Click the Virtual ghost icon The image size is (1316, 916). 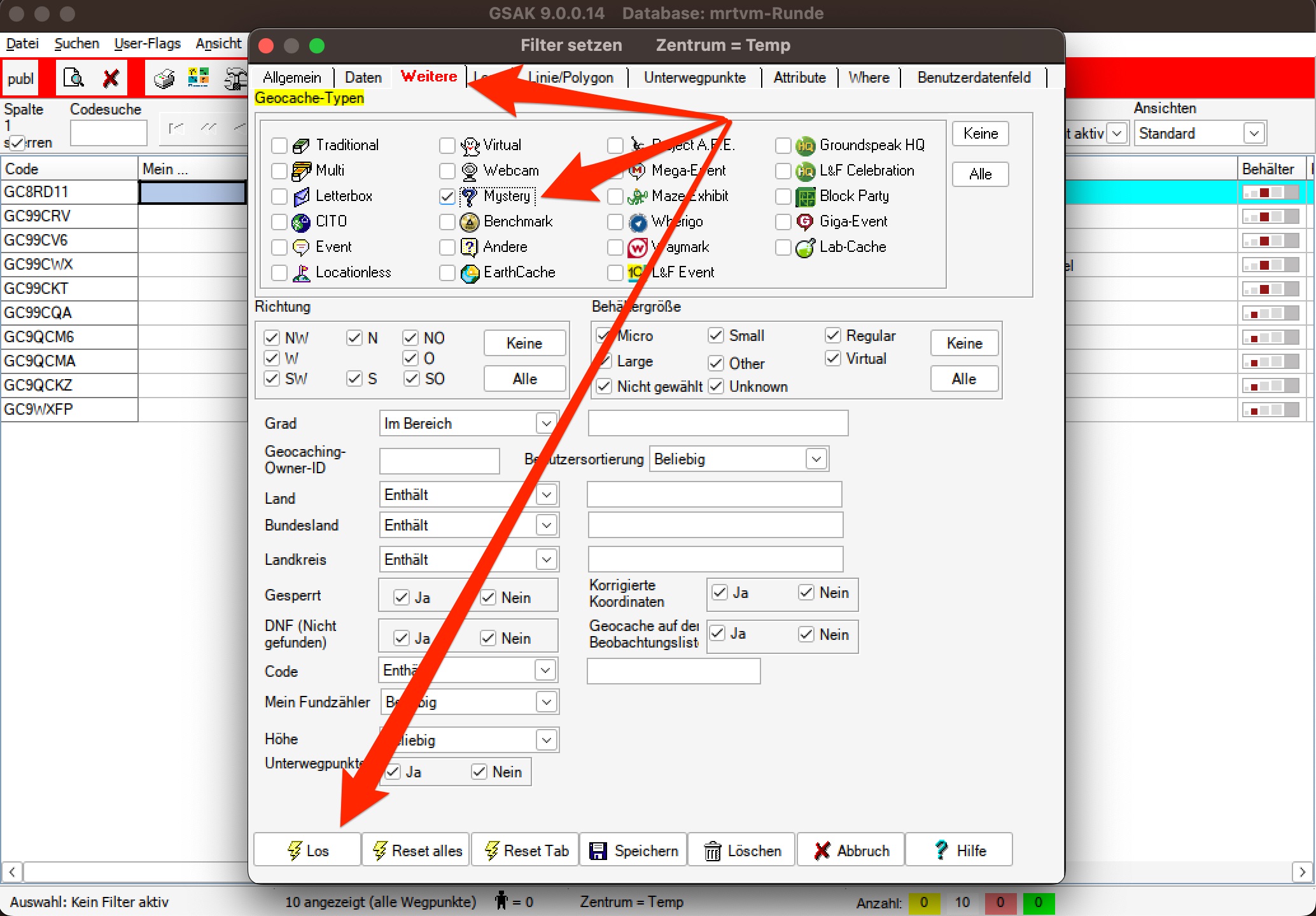(x=470, y=146)
